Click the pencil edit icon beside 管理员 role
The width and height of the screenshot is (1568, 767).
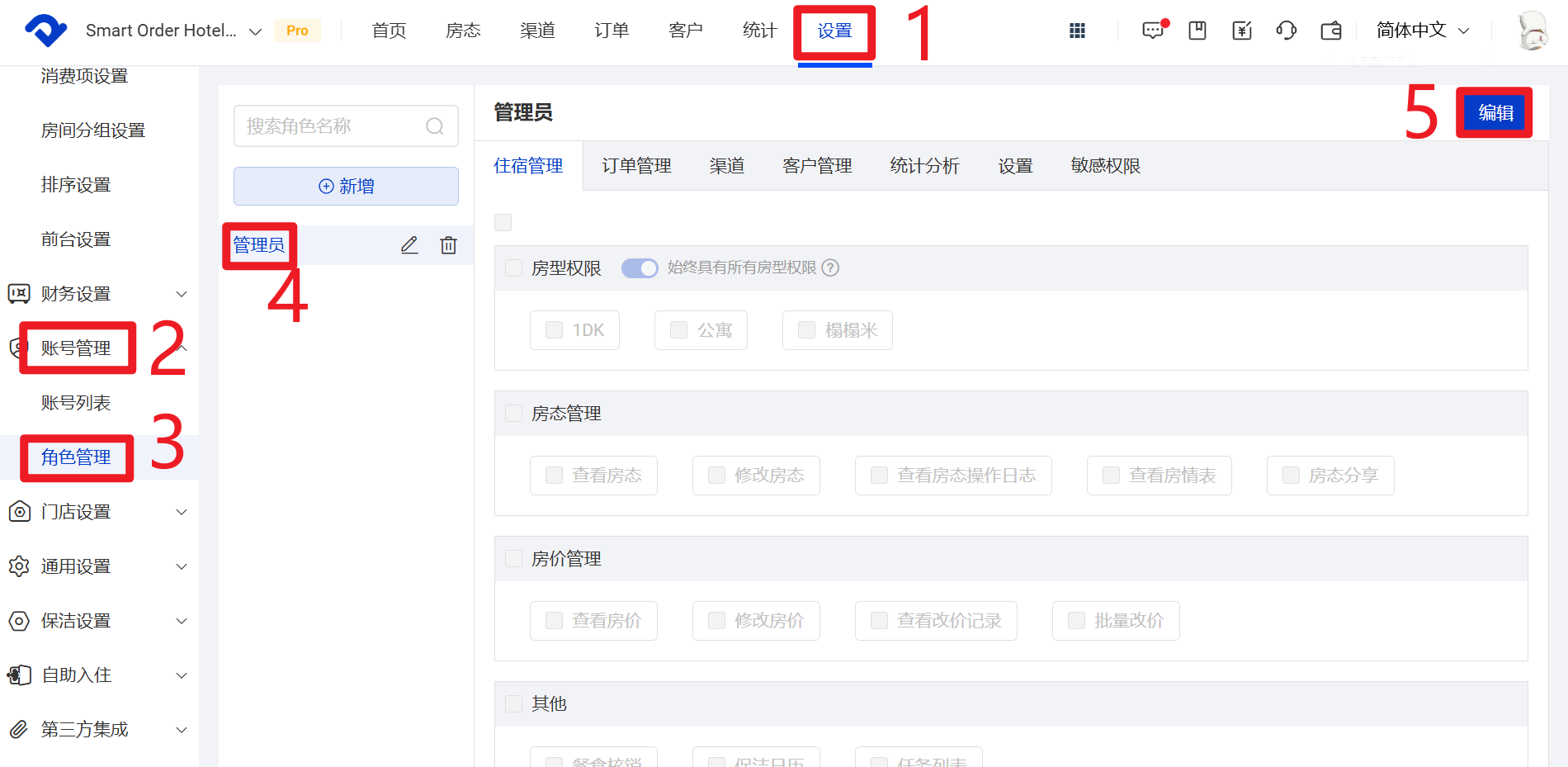click(x=409, y=245)
